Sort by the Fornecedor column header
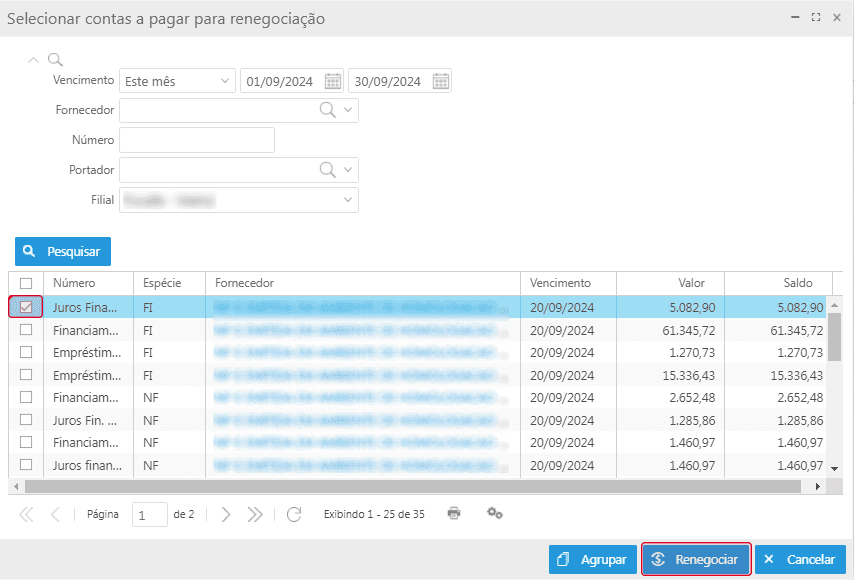The height and width of the screenshot is (580, 854). (360, 283)
